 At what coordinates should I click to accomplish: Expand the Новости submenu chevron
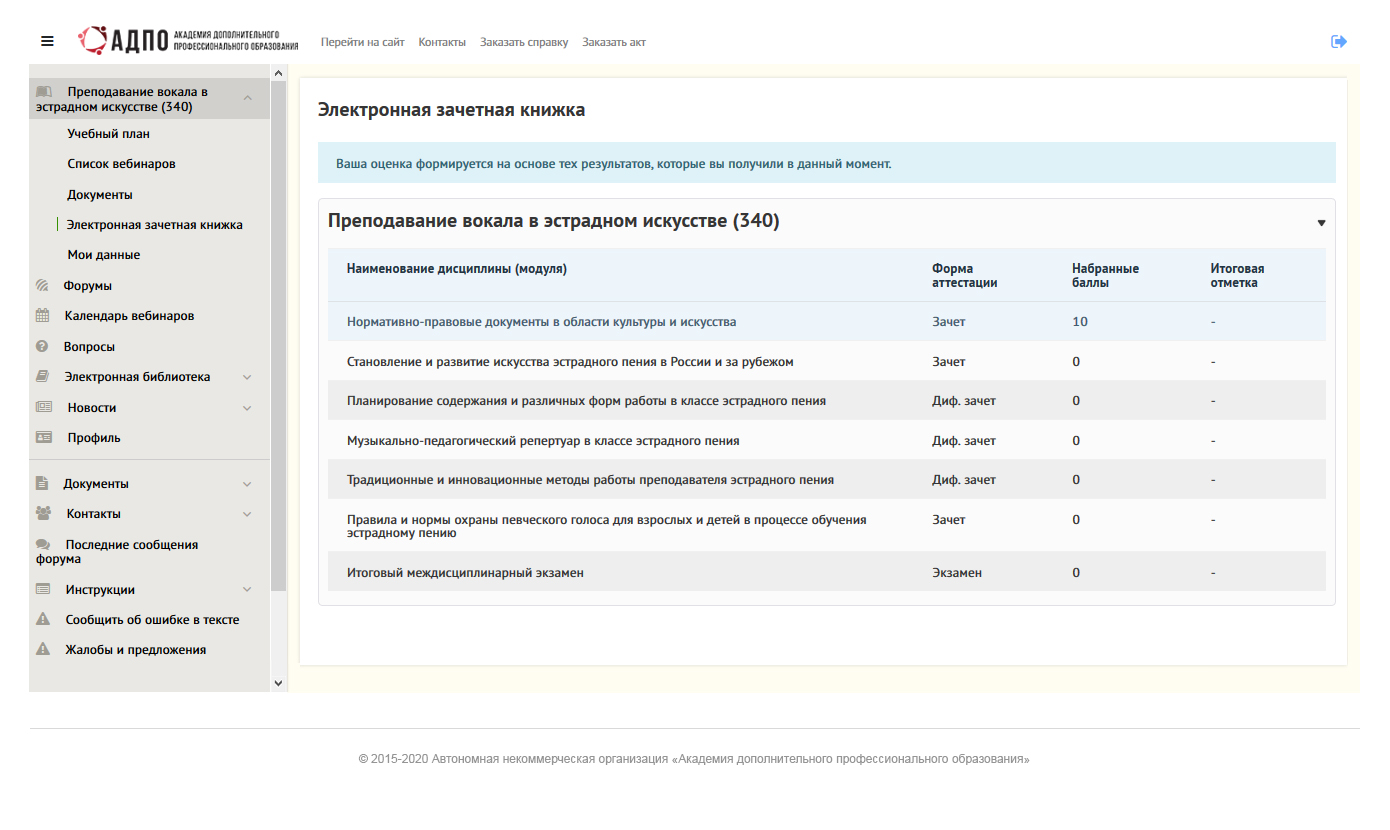click(247, 408)
